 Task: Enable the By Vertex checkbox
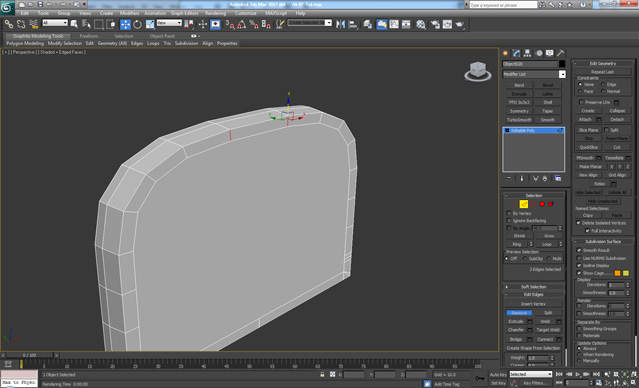509,213
